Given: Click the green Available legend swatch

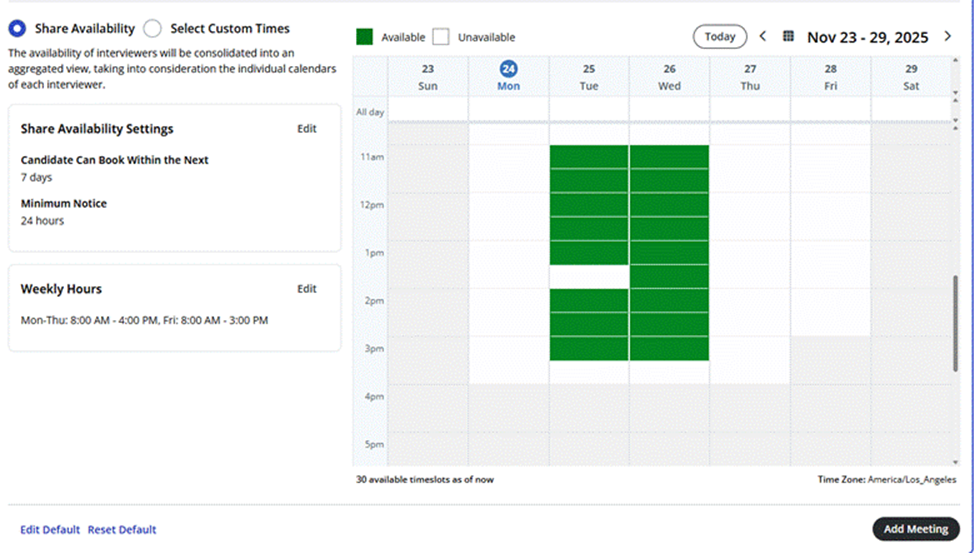Looking at the screenshot, I should (365, 37).
